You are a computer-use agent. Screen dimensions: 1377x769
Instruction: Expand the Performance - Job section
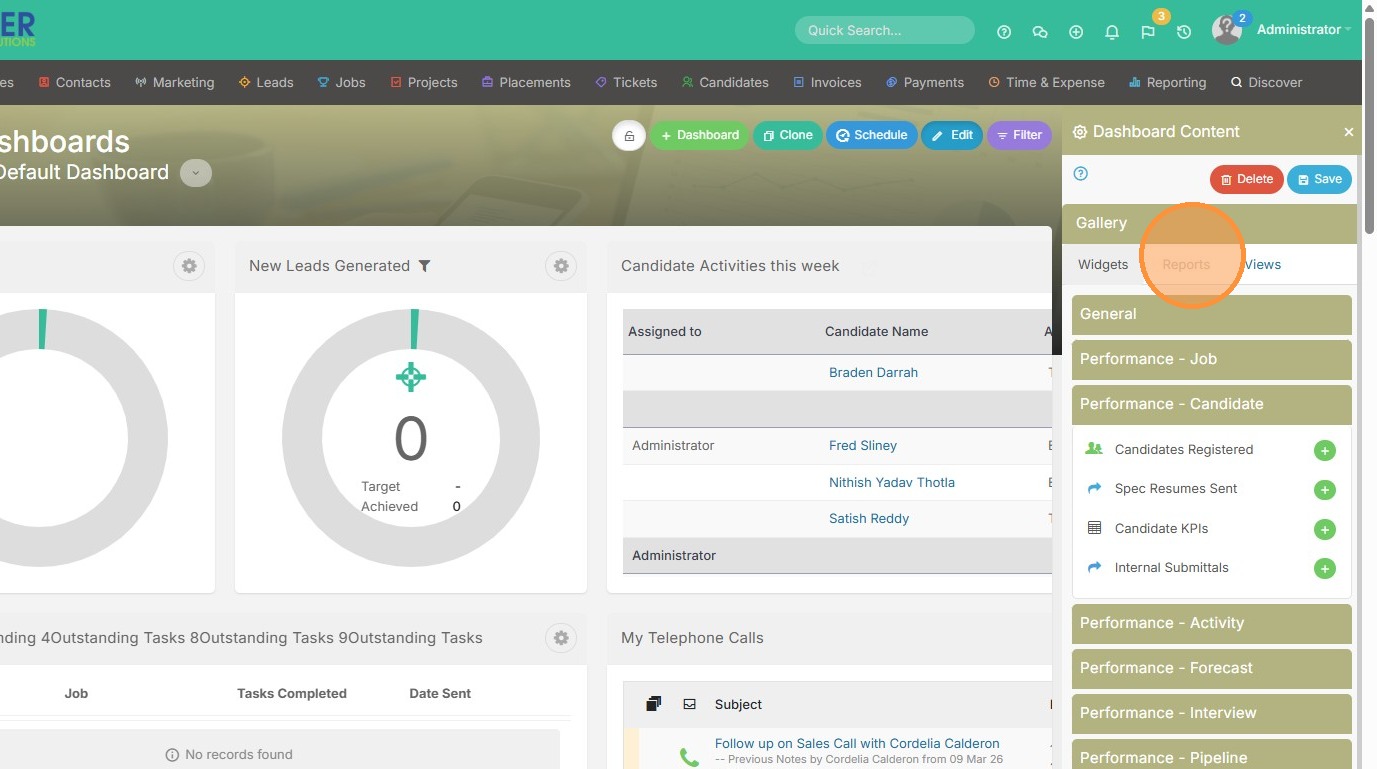[1211, 359]
